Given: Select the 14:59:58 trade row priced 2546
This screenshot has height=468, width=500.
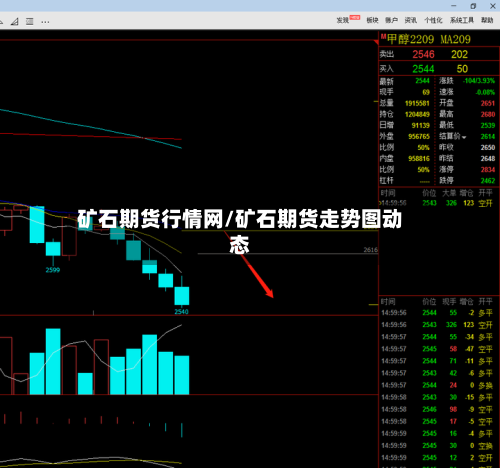Looking at the screenshot, I should point(437,410).
